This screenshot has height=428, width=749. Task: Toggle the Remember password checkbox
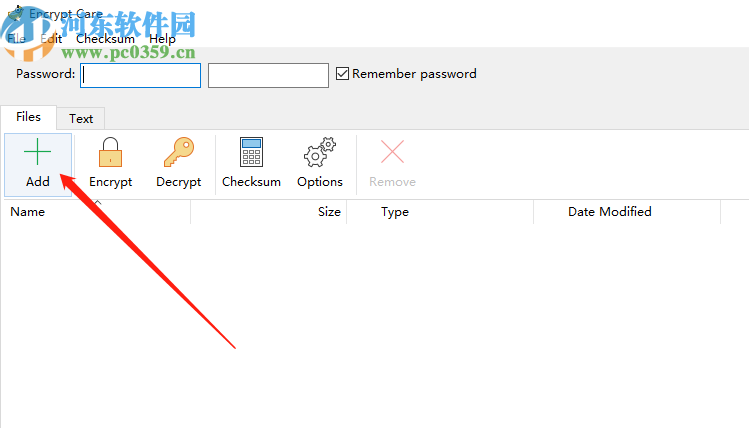343,74
